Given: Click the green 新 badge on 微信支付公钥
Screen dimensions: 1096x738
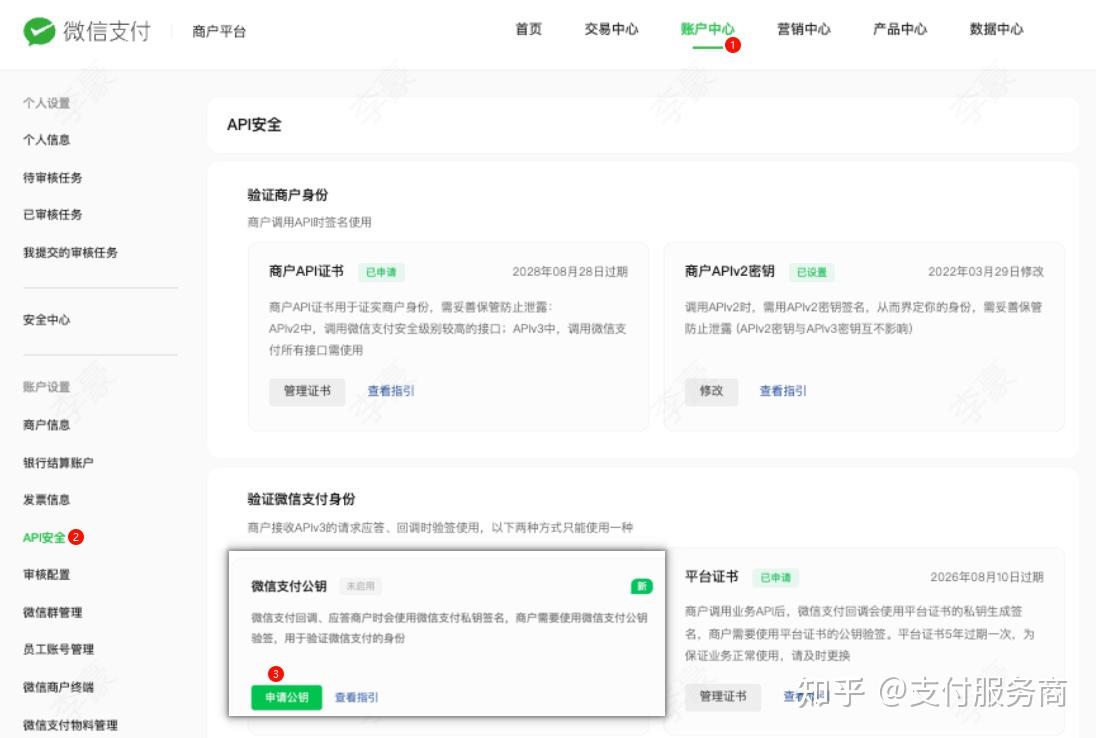Looking at the screenshot, I should tap(642, 586).
